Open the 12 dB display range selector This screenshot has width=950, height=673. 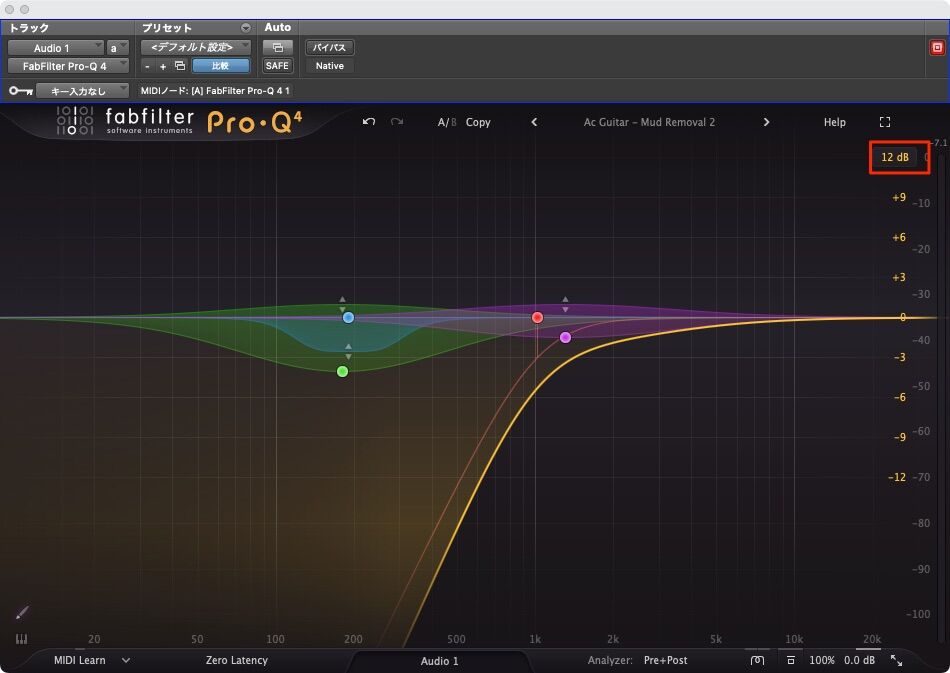click(x=895, y=157)
